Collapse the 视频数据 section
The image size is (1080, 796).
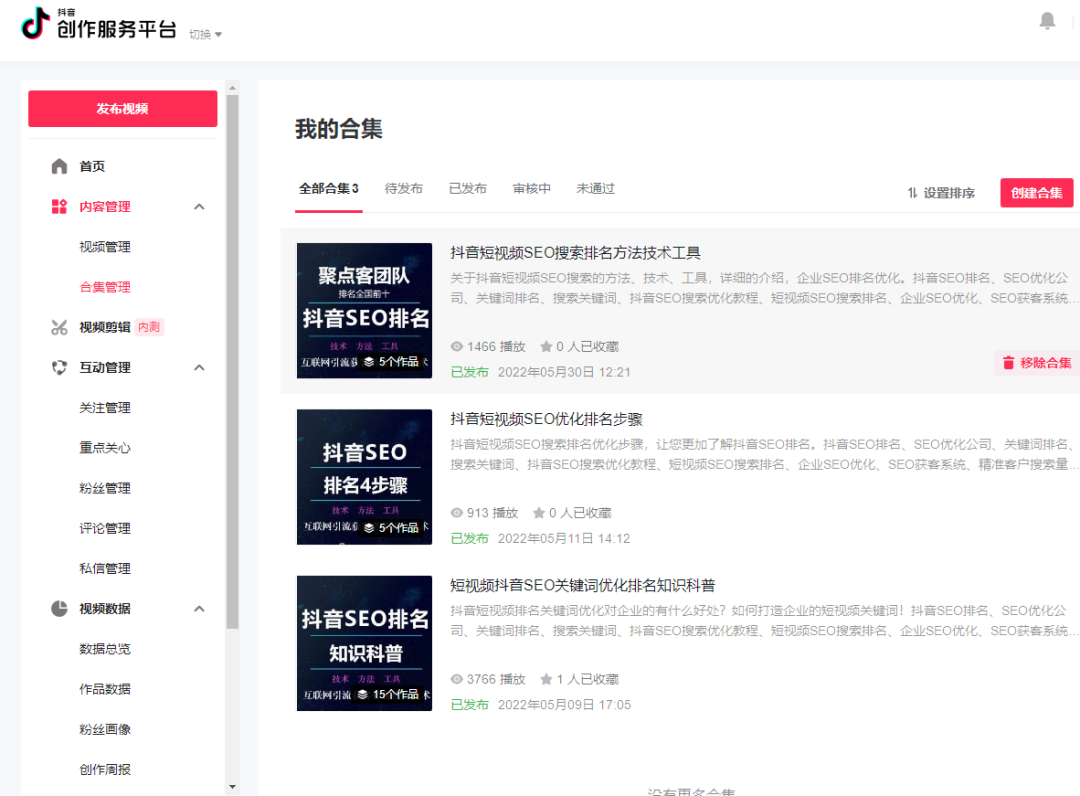pyautogui.click(x=199, y=608)
